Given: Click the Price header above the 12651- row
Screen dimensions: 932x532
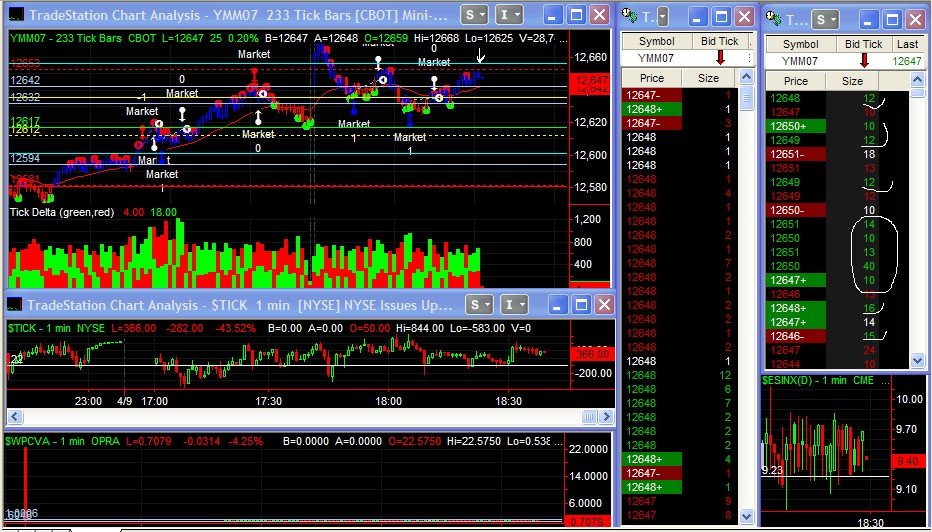Looking at the screenshot, I should pos(795,81).
